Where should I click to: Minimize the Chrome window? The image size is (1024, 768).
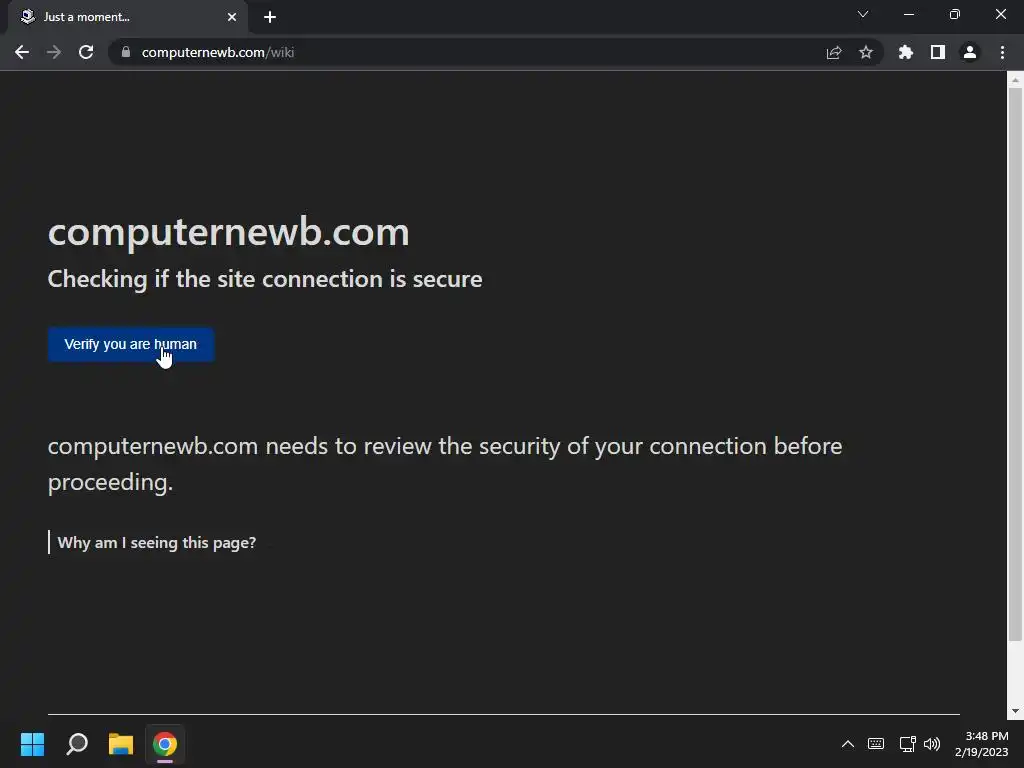(909, 14)
